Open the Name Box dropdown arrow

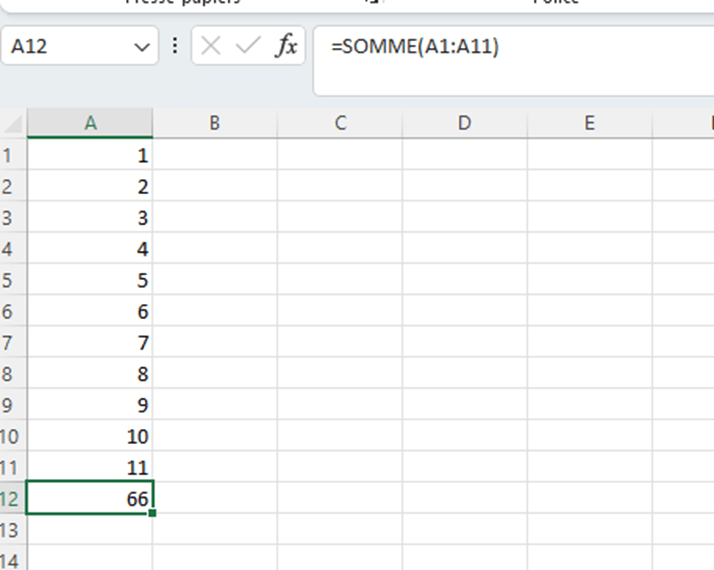tap(140, 47)
